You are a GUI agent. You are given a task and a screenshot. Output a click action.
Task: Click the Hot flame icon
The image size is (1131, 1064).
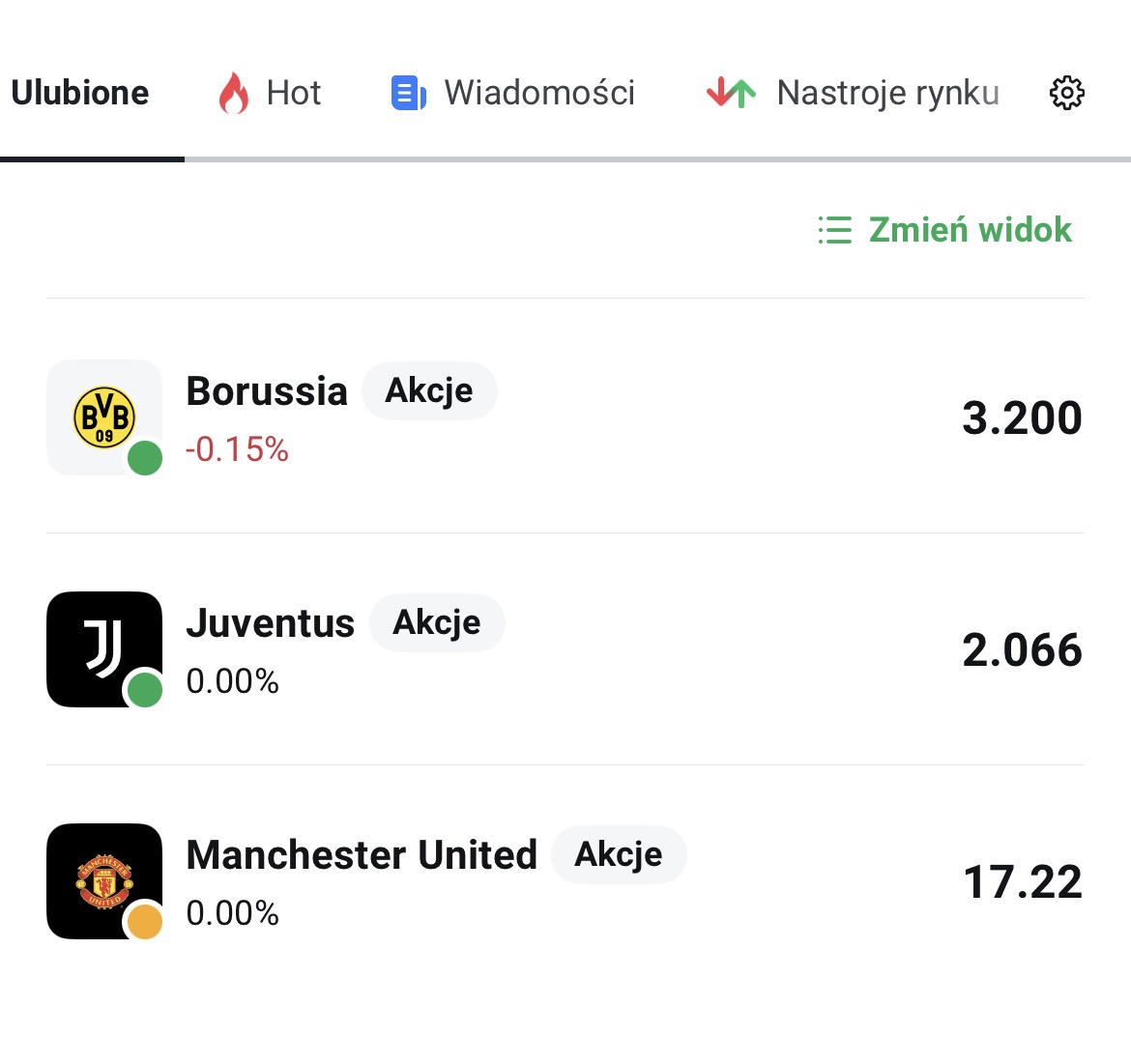(x=233, y=93)
